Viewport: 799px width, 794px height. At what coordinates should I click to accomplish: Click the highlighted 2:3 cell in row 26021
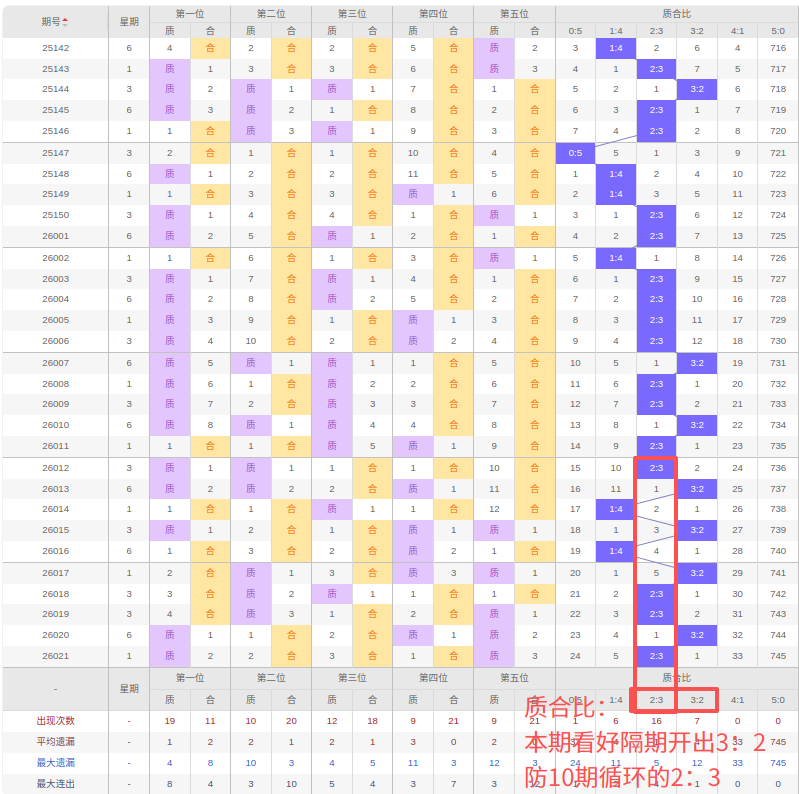pos(656,656)
